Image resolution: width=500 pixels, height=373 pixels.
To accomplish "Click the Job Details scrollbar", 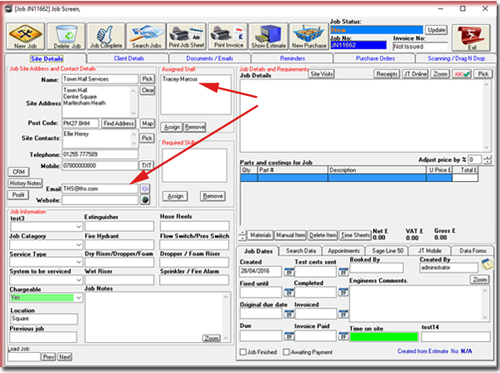I will coord(486,116).
